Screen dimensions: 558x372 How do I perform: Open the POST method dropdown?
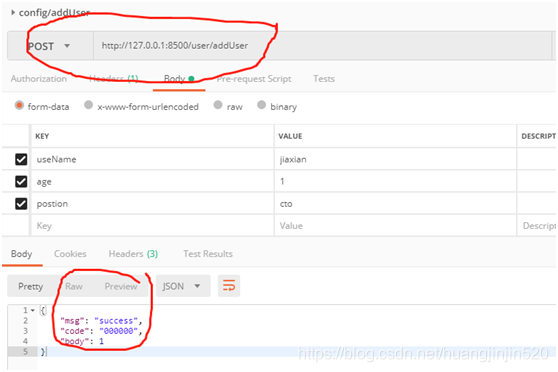click(x=50, y=46)
